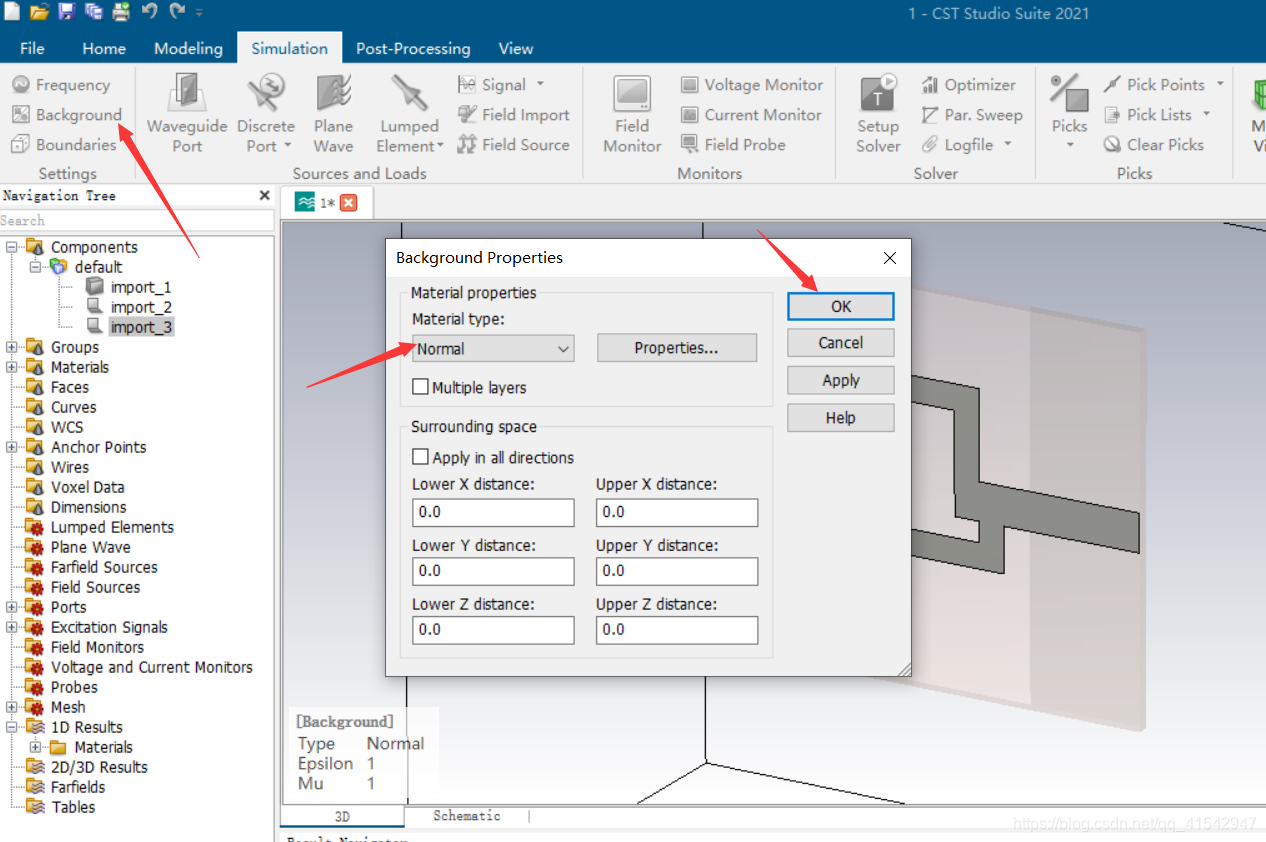Open the Waveguide Port tool
1266x842 pixels.
tap(187, 114)
